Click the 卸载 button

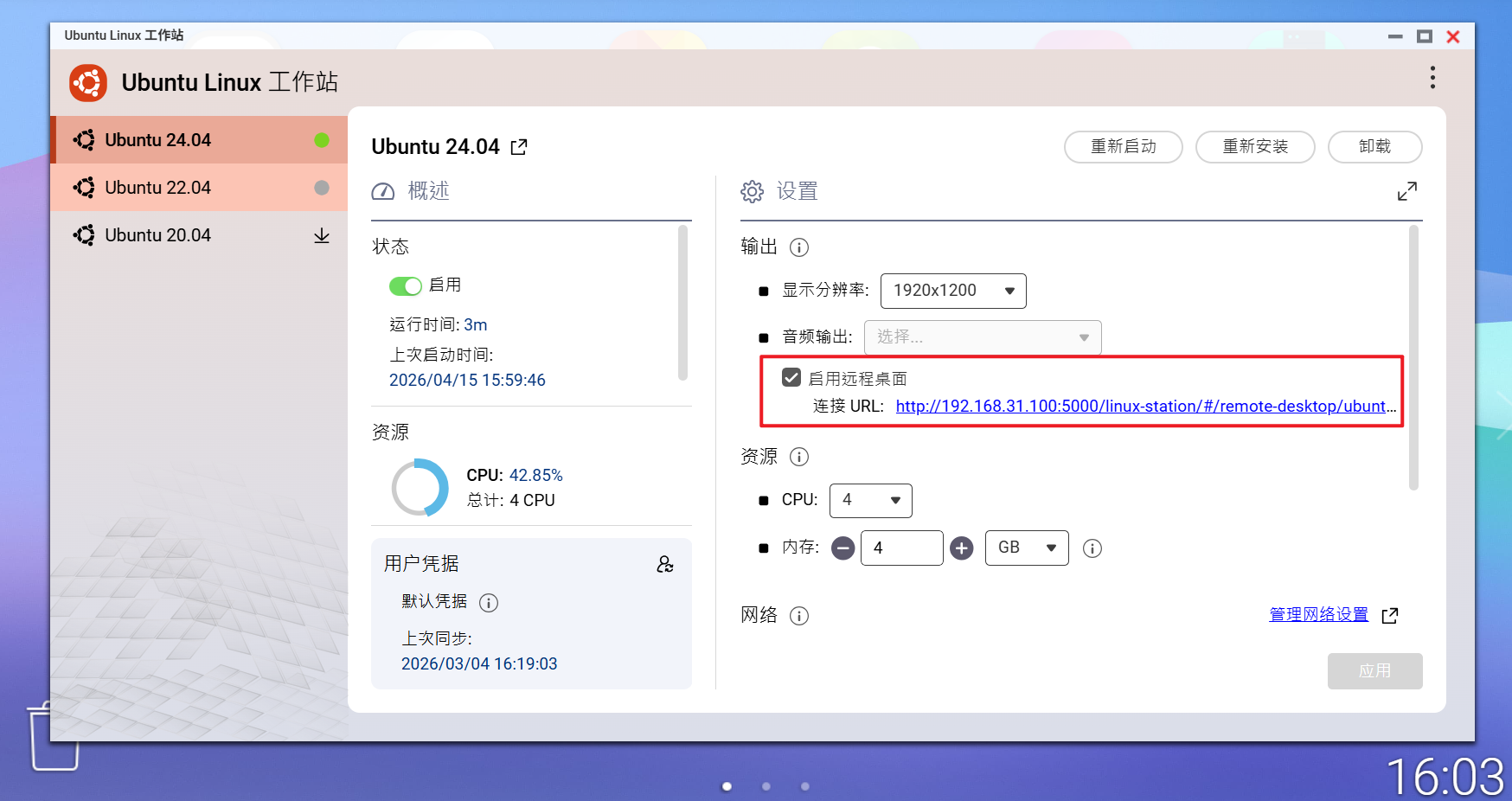pyautogui.click(x=1375, y=147)
